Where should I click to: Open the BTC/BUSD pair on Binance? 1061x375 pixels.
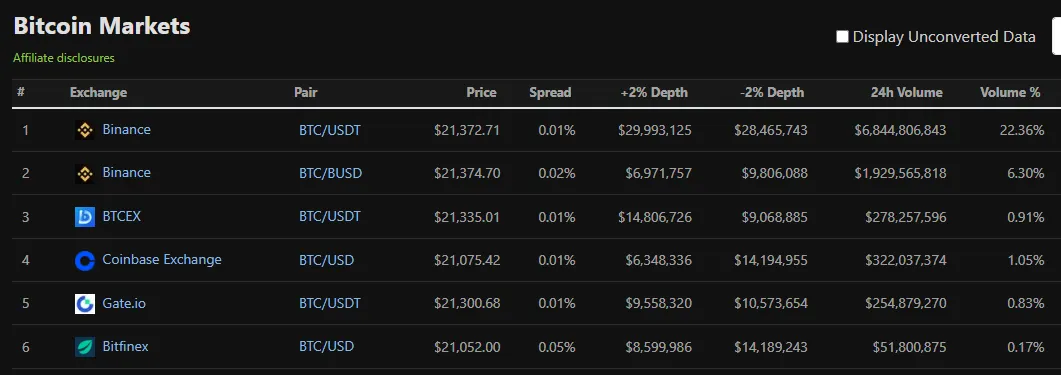(x=330, y=173)
